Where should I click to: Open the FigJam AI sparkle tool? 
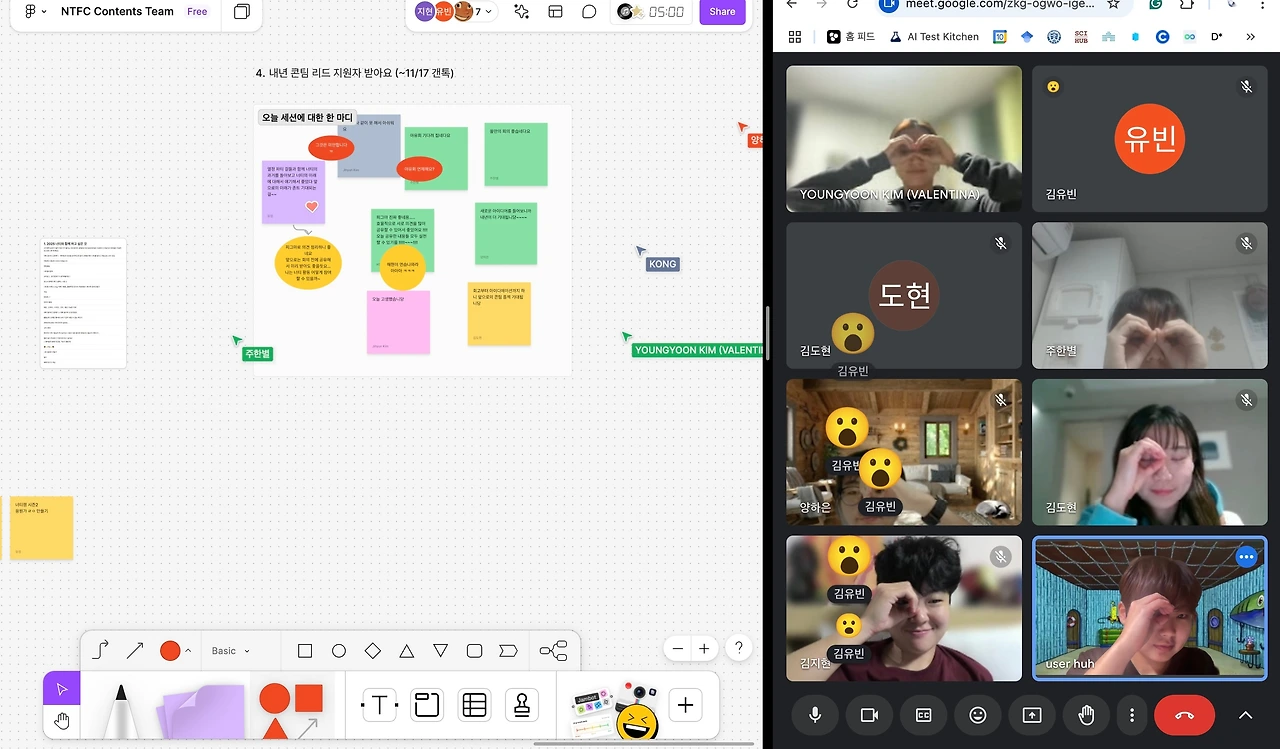coord(521,12)
